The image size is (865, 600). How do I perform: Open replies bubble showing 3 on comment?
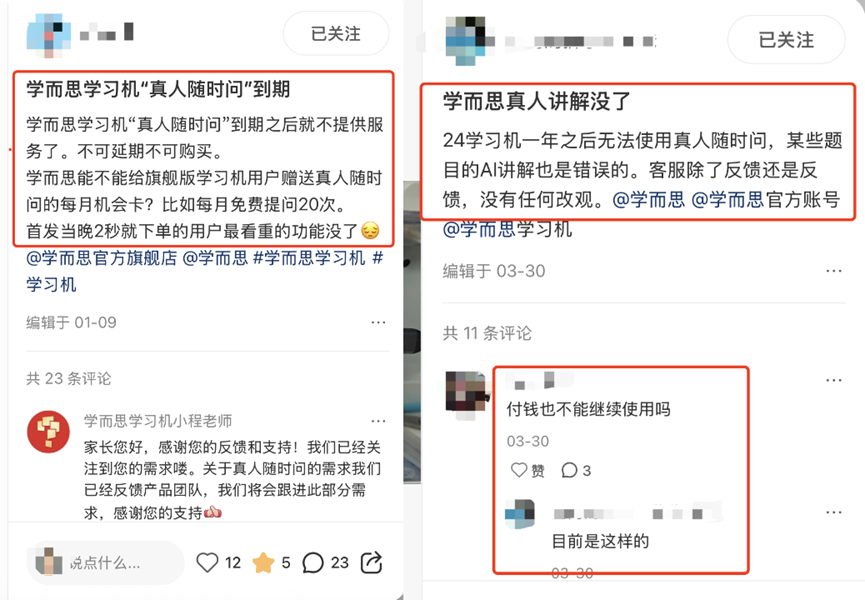(576, 470)
